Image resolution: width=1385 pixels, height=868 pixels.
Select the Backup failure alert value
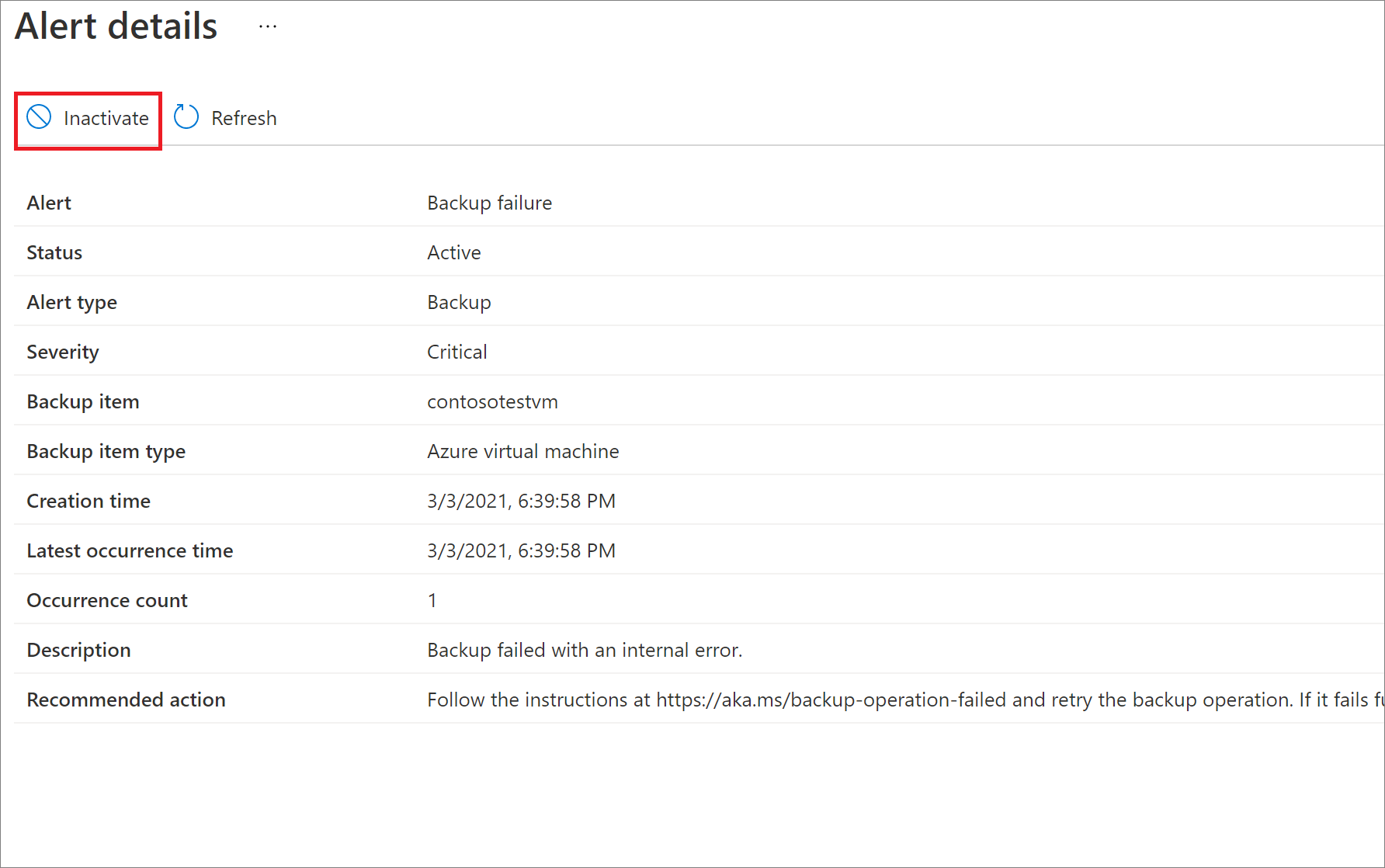(489, 203)
